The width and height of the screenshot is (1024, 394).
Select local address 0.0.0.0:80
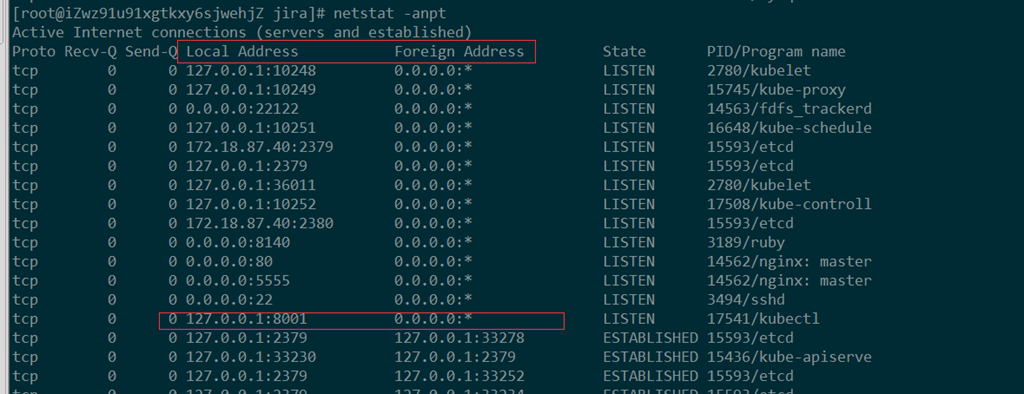click(x=229, y=262)
